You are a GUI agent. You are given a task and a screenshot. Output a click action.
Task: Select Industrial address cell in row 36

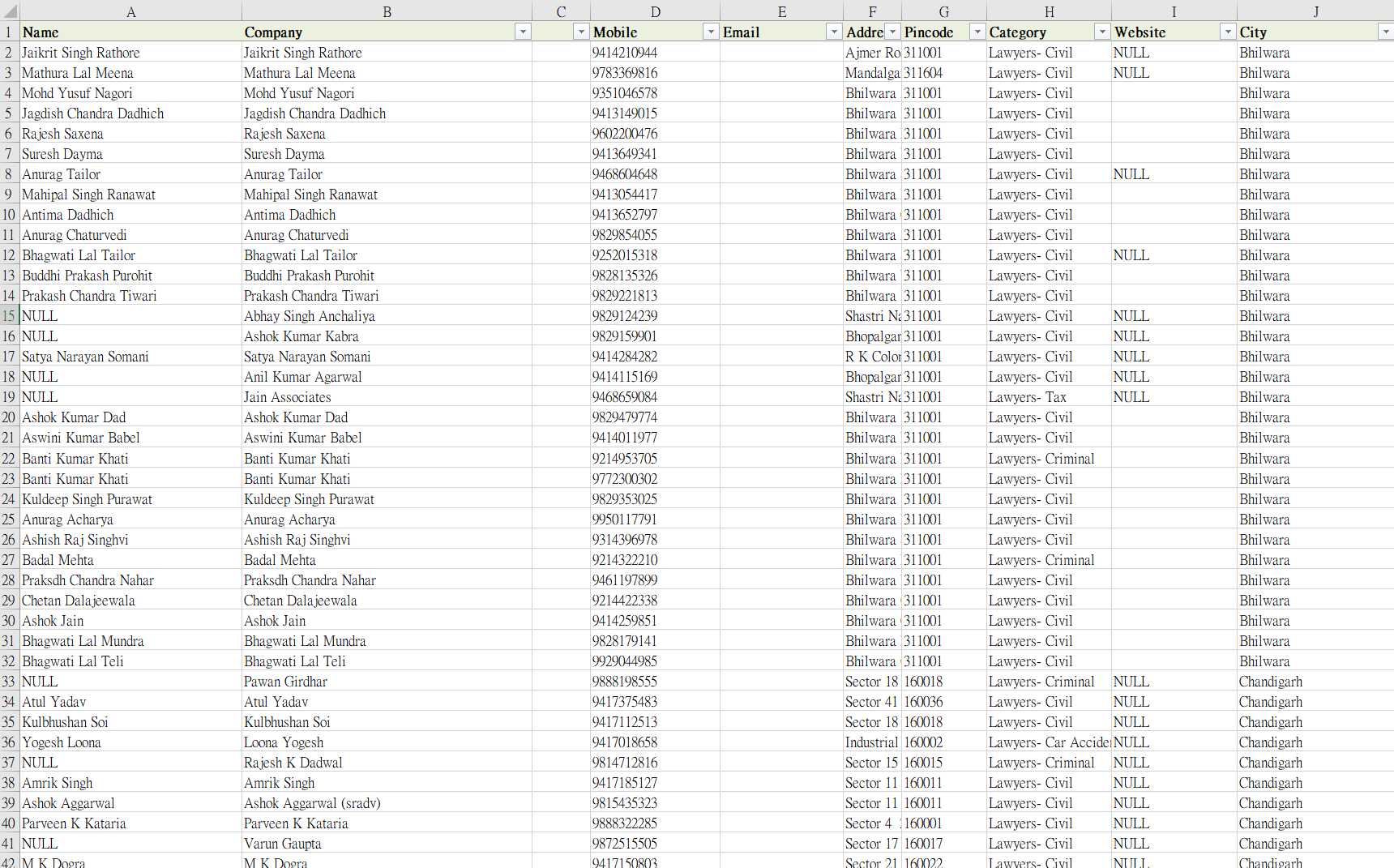pyautogui.click(x=872, y=742)
